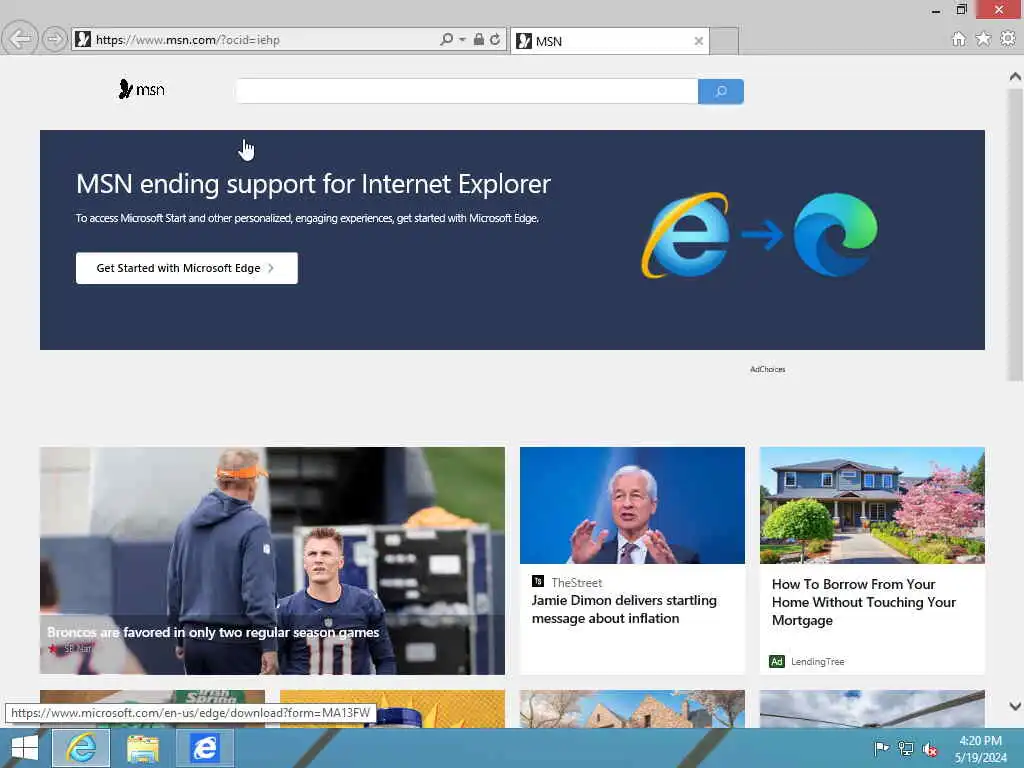Click the blue MSN search button
Image resolution: width=1024 pixels, height=768 pixels.
coord(720,91)
